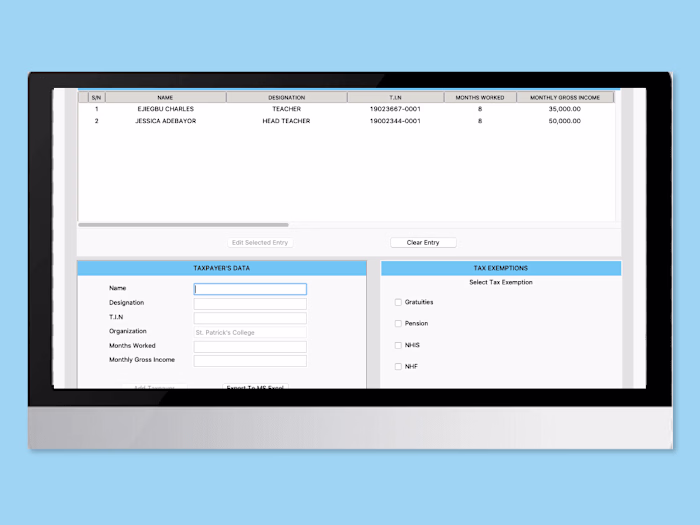Click the HEAD TEACHER designation cell

click(x=286, y=121)
